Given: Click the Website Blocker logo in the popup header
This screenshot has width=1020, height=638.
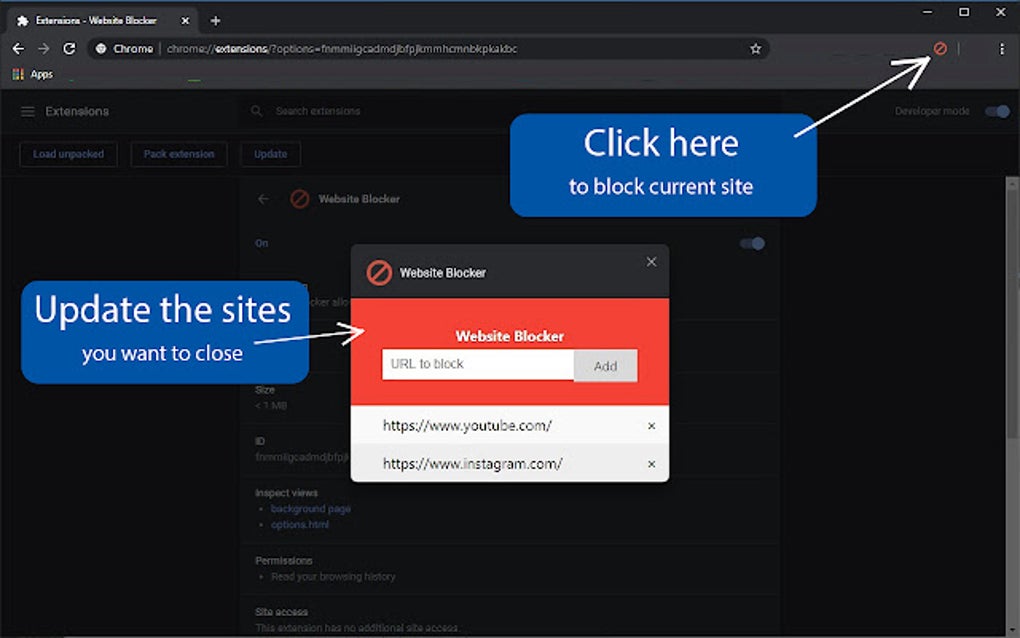Looking at the screenshot, I should pyautogui.click(x=378, y=272).
